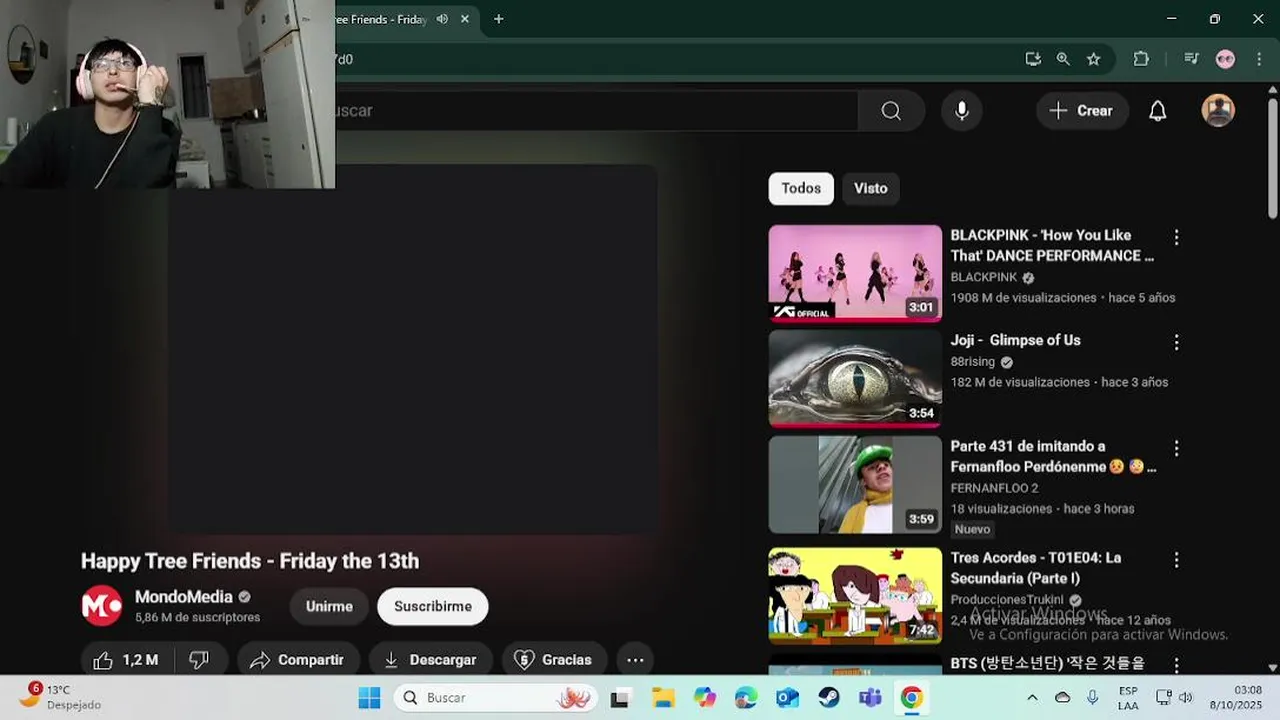Click the Windows taskbar Buscar search box
1280x720 pixels.
pos(496,698)
